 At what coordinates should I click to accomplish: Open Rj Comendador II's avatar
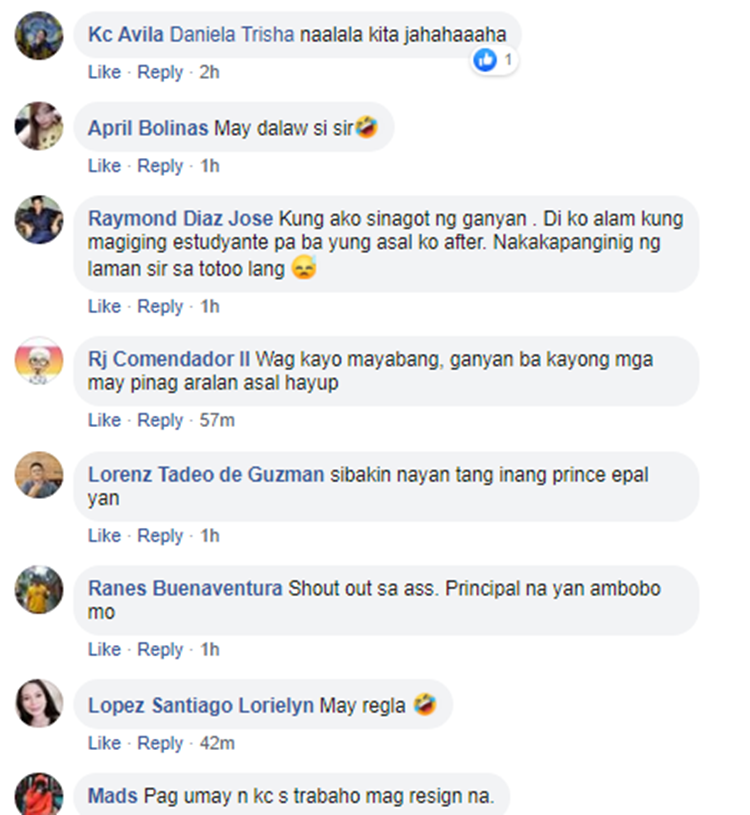click(x=39, y=361)
